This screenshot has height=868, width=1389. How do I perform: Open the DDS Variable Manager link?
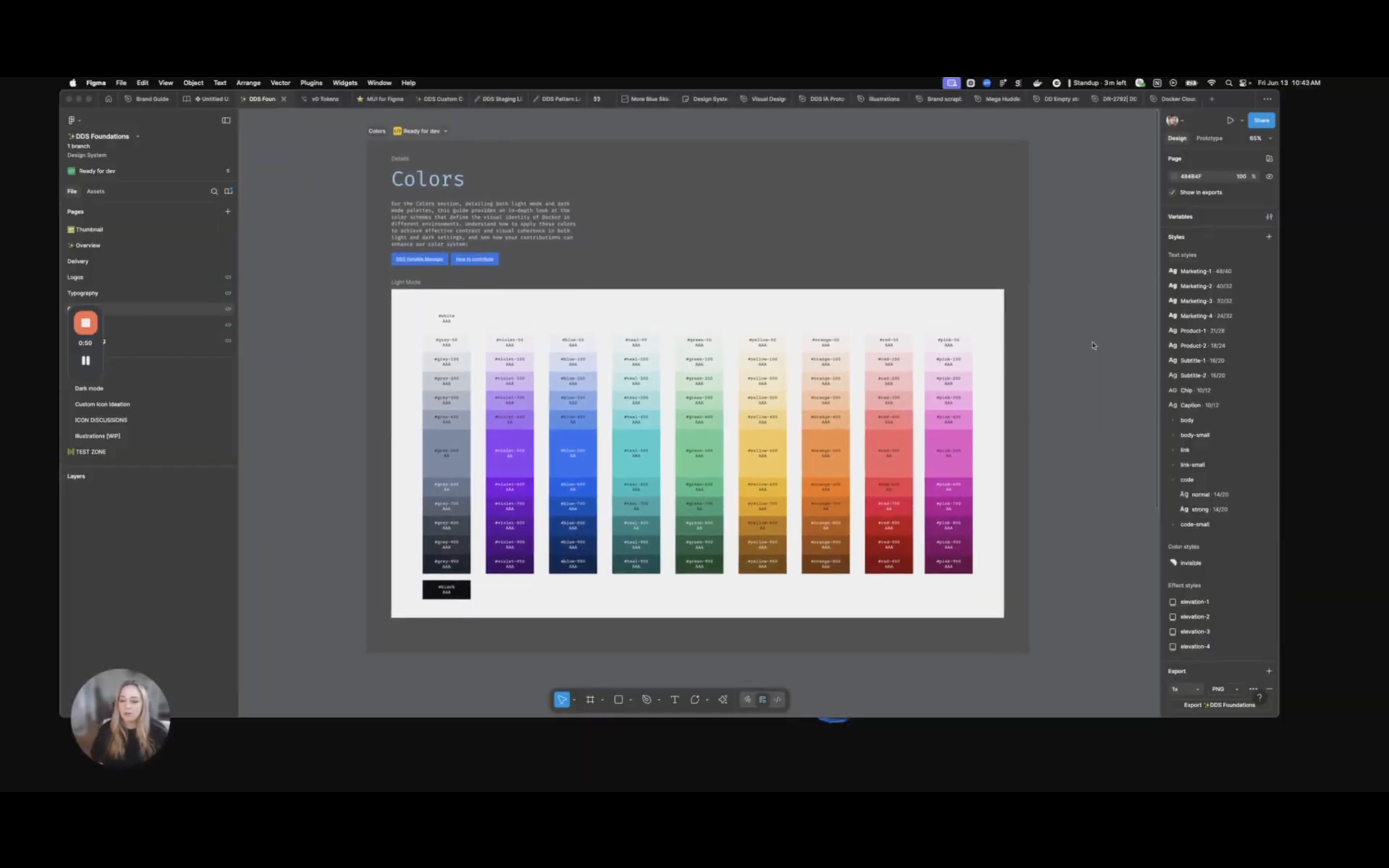[419, 259]
